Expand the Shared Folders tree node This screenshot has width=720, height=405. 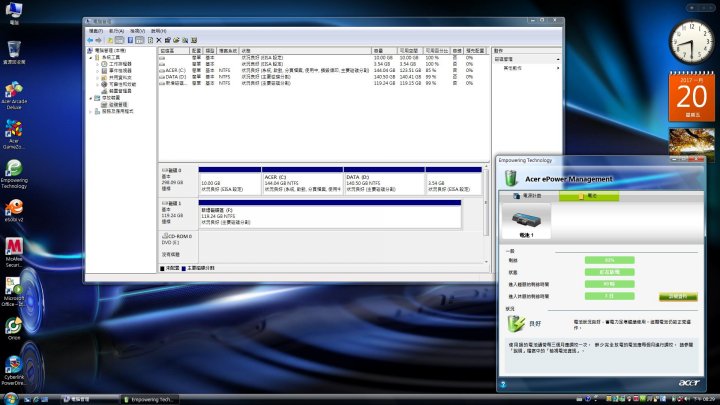(97, 78)
